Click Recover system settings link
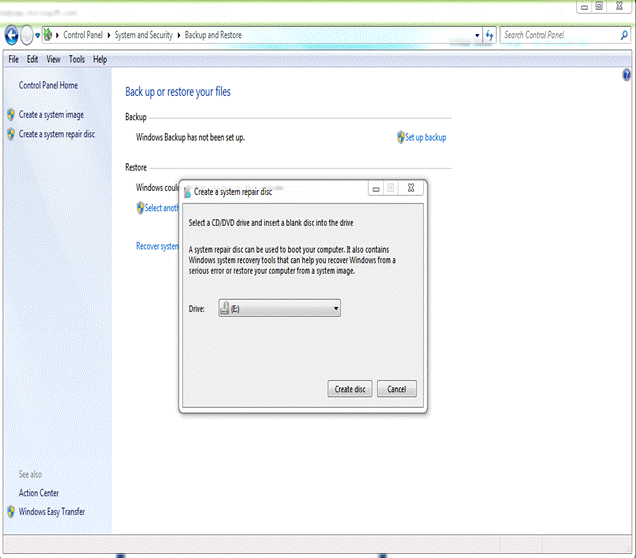The width and height of the screenshot is (636, 558). (157, 246)
